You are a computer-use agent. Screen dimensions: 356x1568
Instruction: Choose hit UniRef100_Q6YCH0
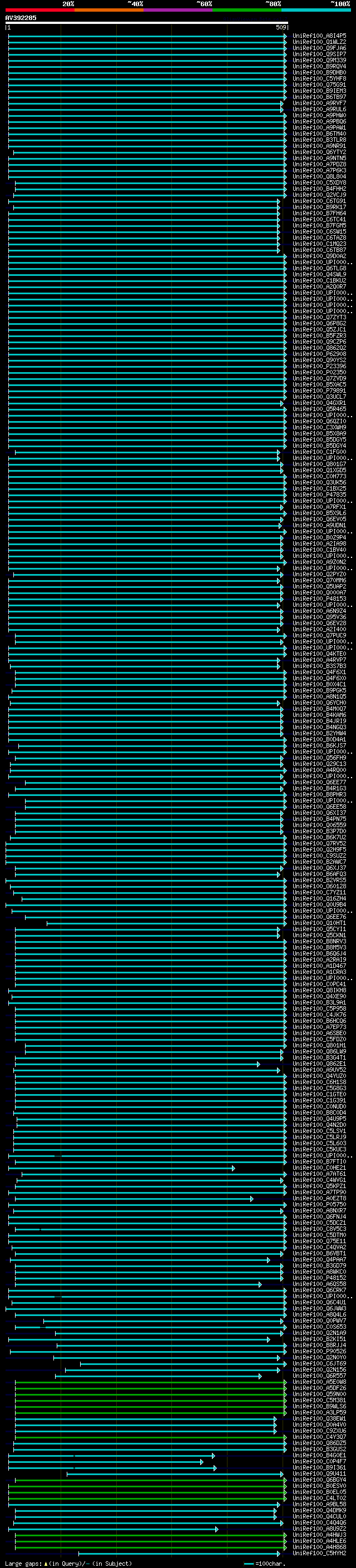pos(319,703)
